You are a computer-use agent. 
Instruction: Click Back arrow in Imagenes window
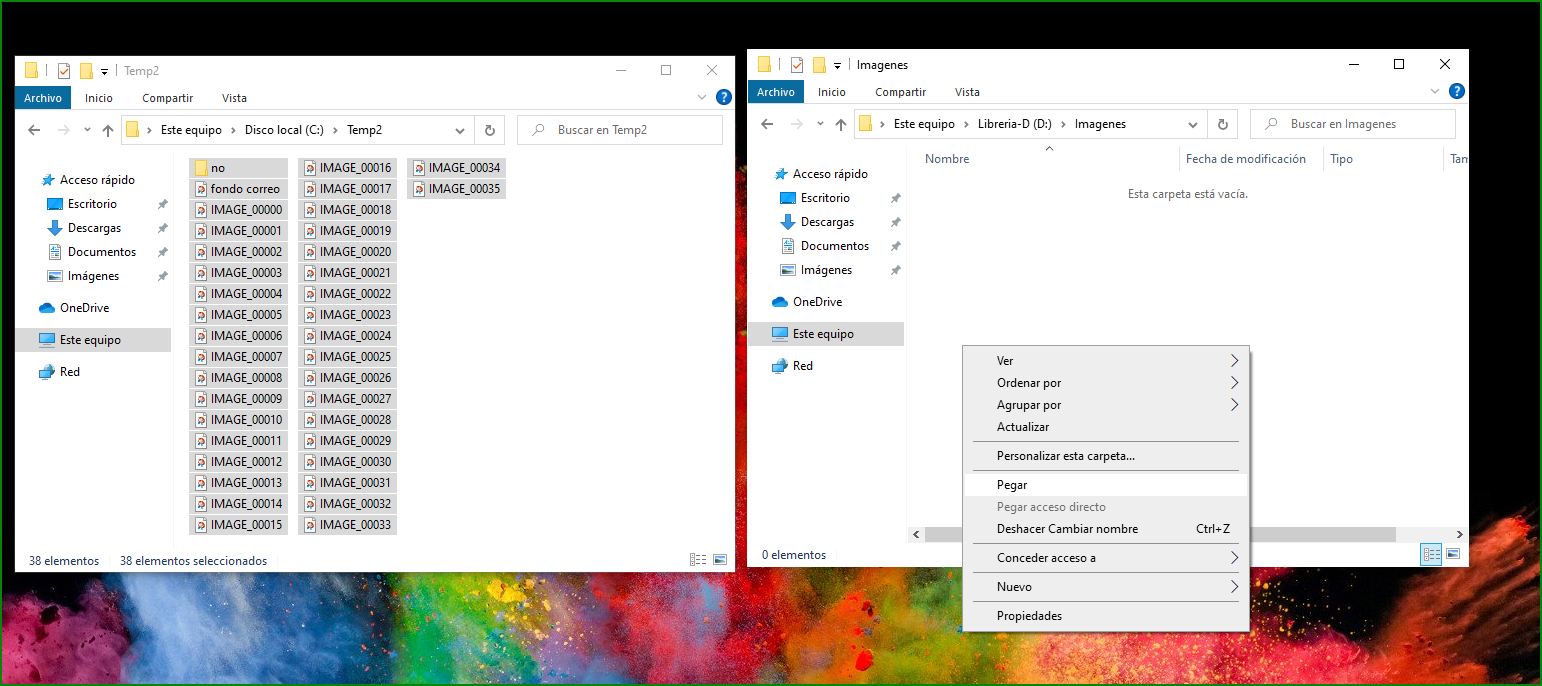[768, 124]
